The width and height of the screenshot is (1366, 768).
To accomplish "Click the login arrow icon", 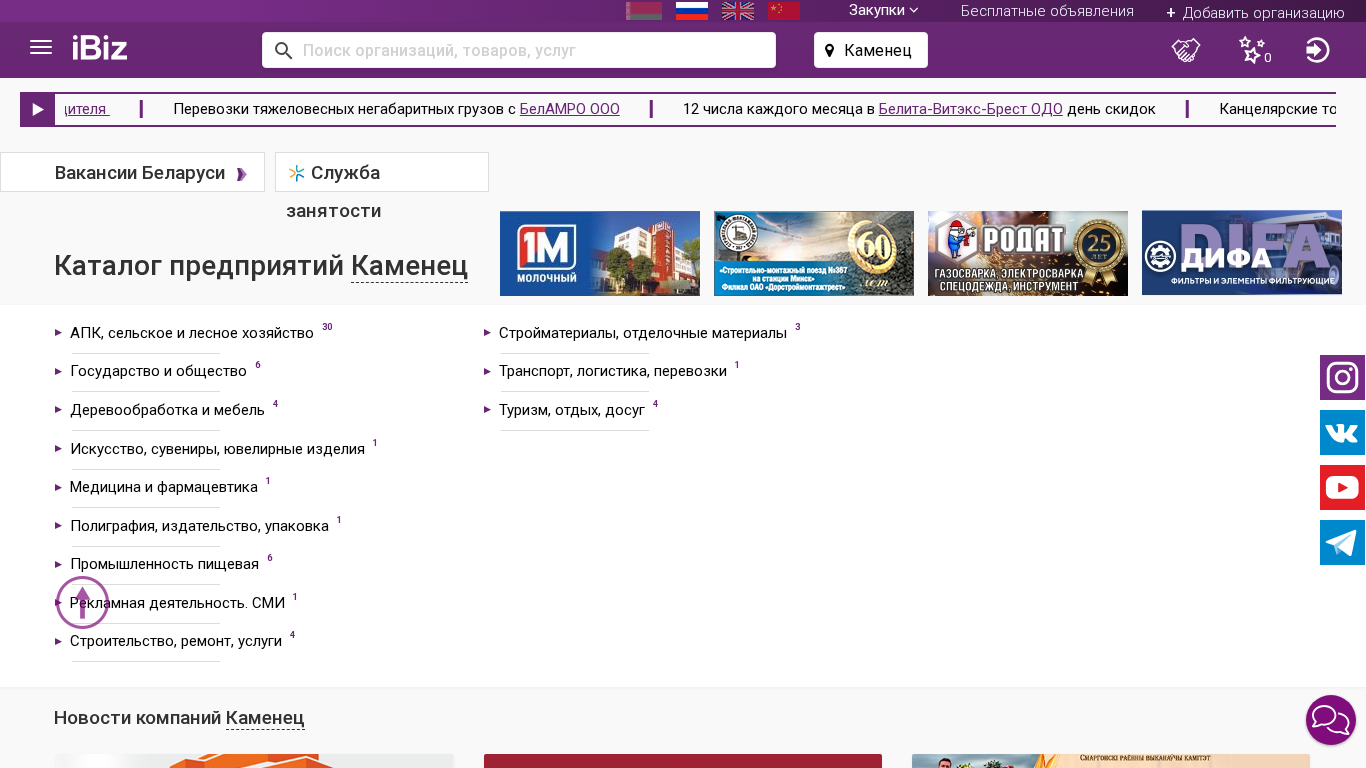I will tap(1318, 50).
